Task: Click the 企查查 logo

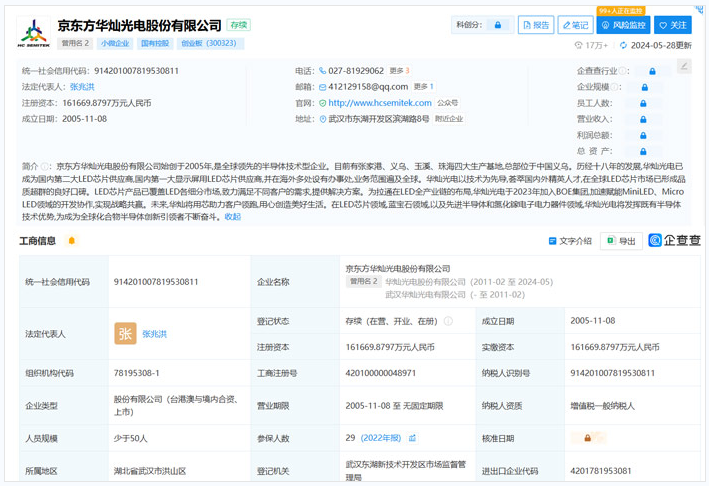Action: (674, 241)
